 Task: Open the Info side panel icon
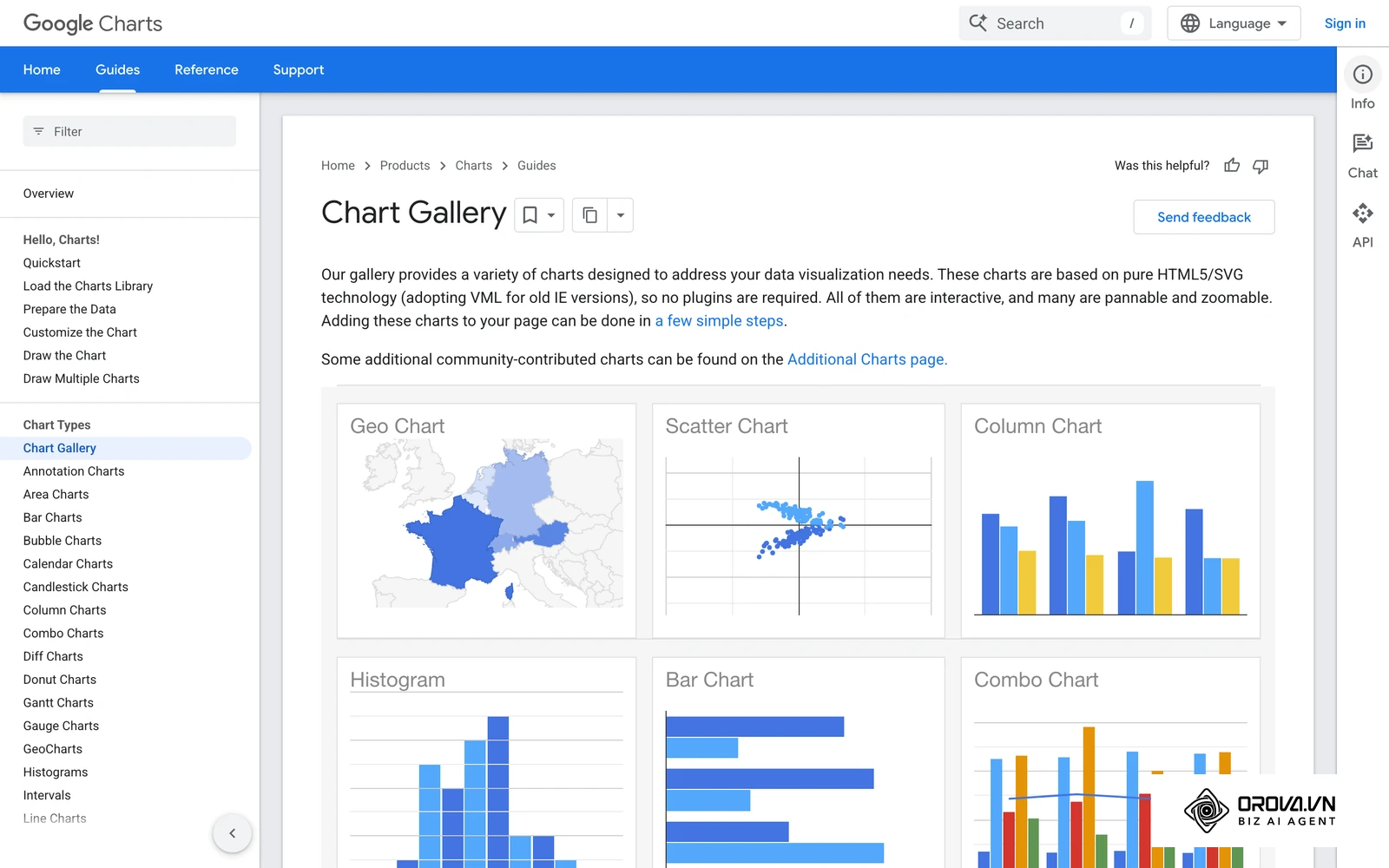(1362, 75)
